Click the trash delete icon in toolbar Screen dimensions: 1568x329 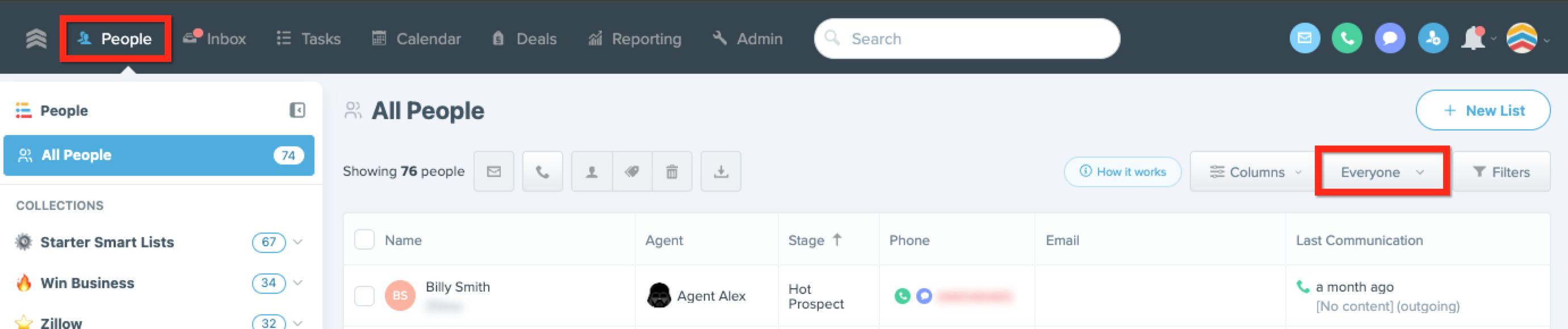[x=672, y=171]
